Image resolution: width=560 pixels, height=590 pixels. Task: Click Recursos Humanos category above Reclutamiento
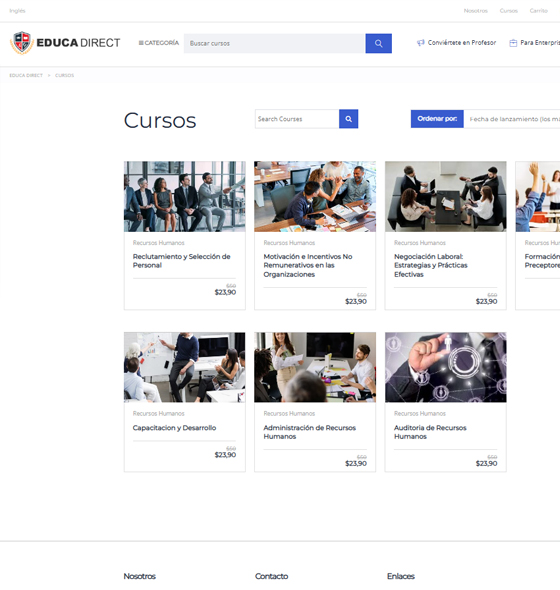pos(158,243)
